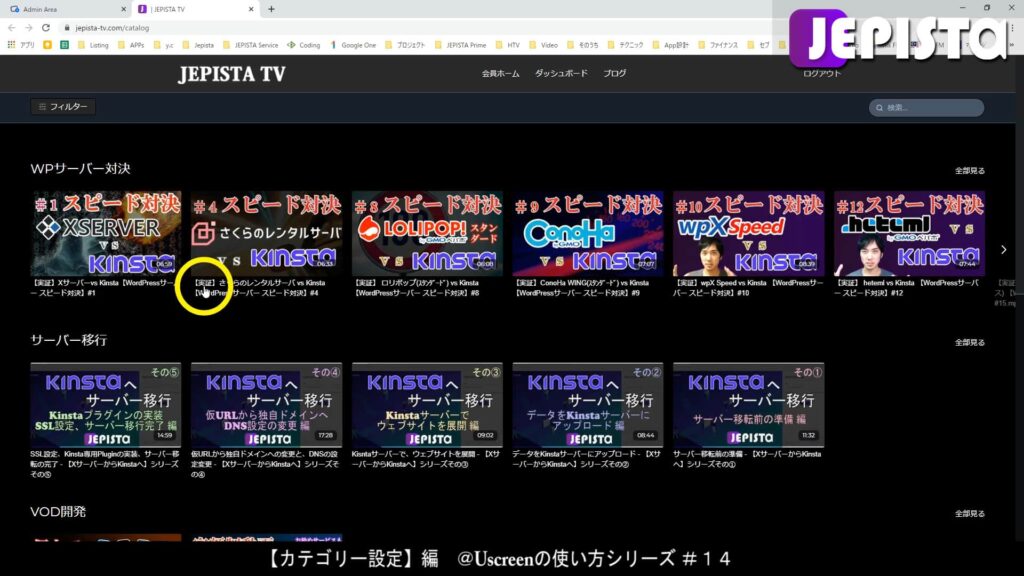Open ダッシュボード in the site navigation

click(x=561, y=73)
